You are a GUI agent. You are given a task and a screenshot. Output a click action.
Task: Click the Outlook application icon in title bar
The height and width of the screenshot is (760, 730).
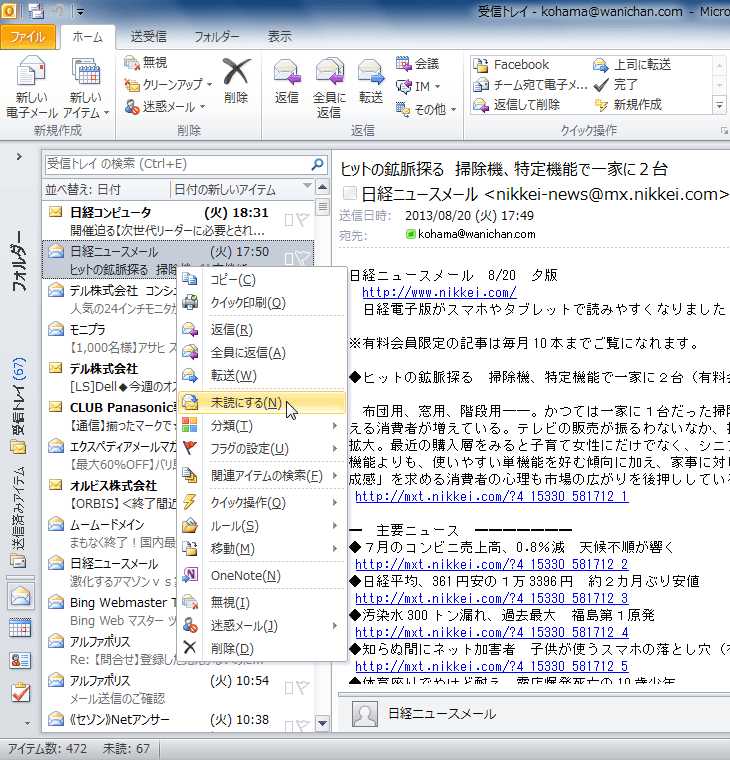click(9, 11)
